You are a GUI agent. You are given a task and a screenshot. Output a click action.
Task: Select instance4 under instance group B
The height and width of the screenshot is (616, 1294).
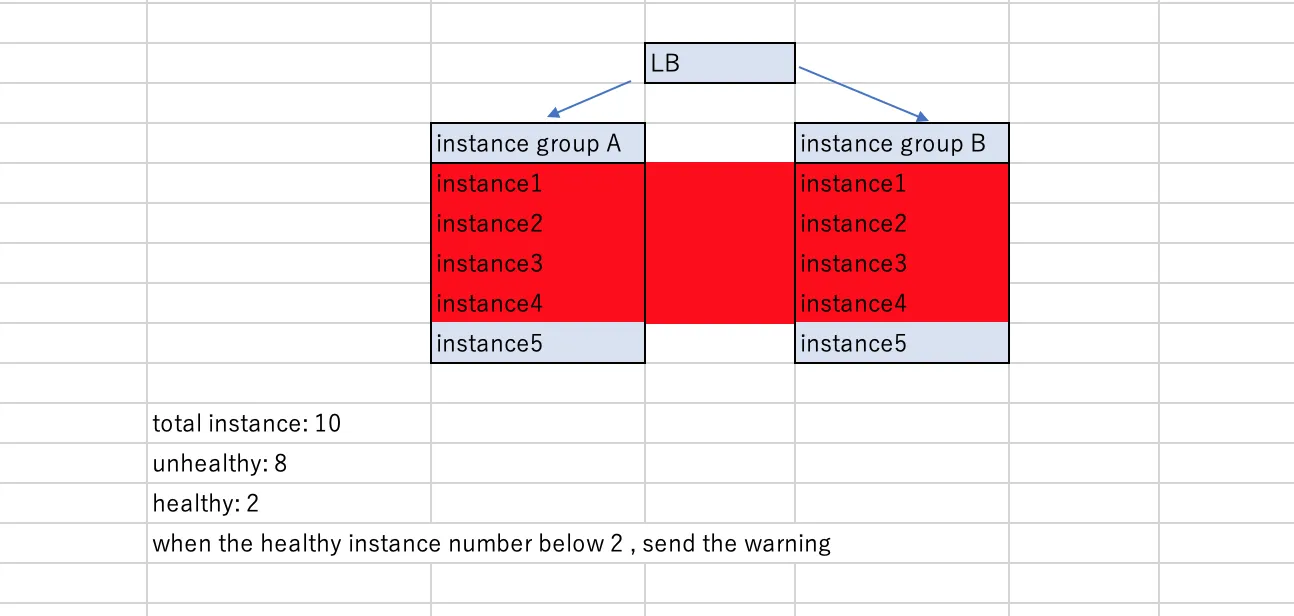tap(901, 303)
